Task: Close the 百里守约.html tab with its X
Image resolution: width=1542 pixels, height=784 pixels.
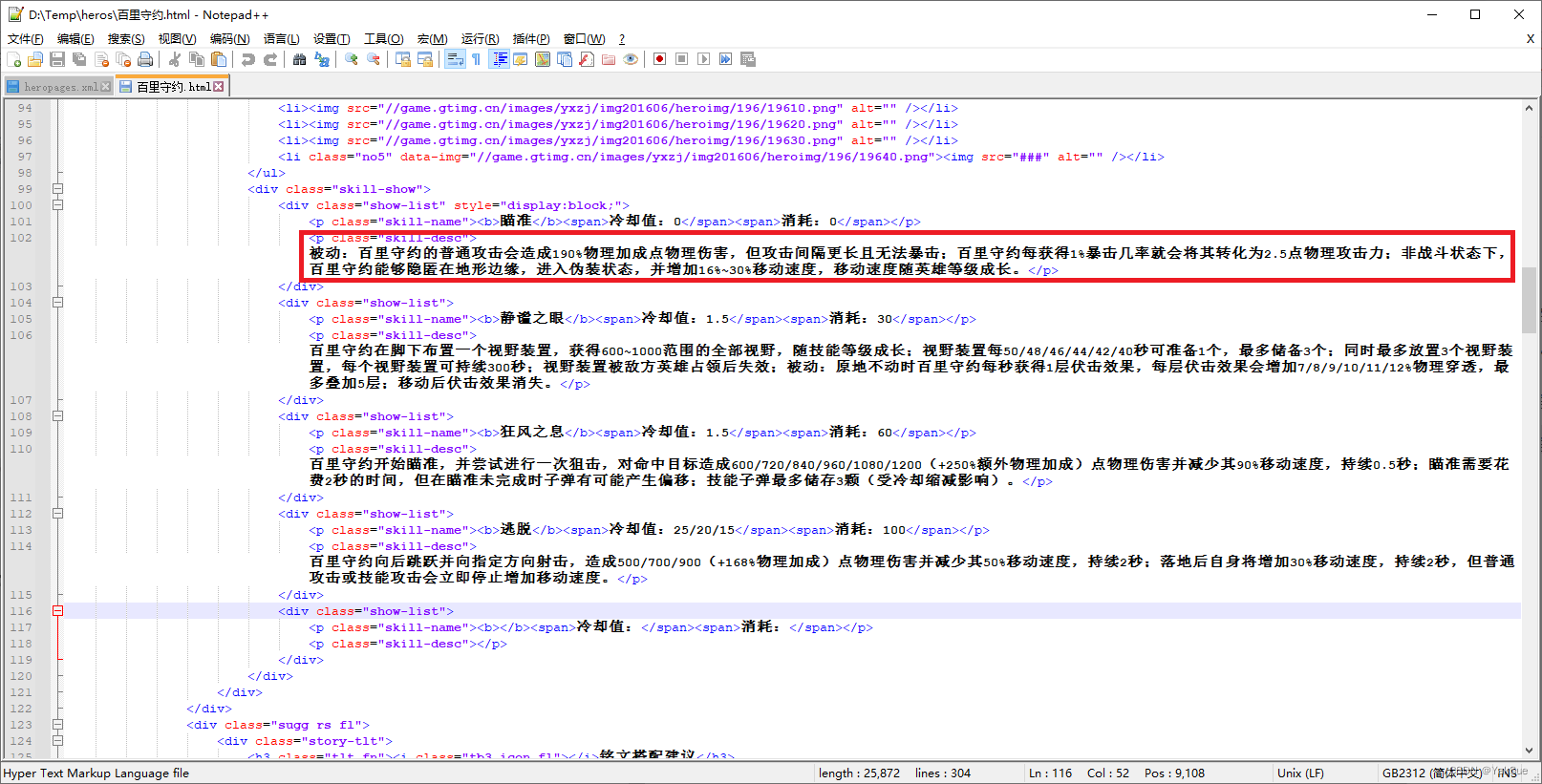Action: tap(219, 86)
